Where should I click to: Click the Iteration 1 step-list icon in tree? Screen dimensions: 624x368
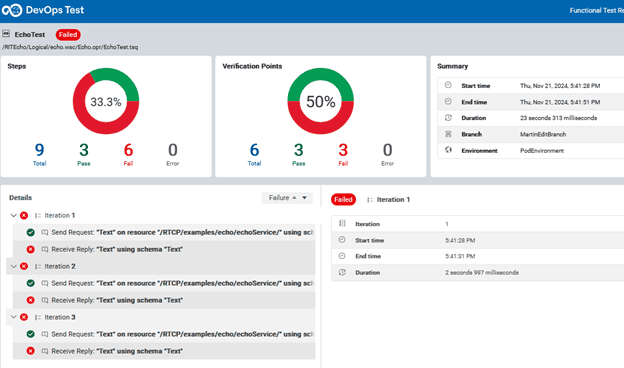pyautogui.click(x=38, y=215)
